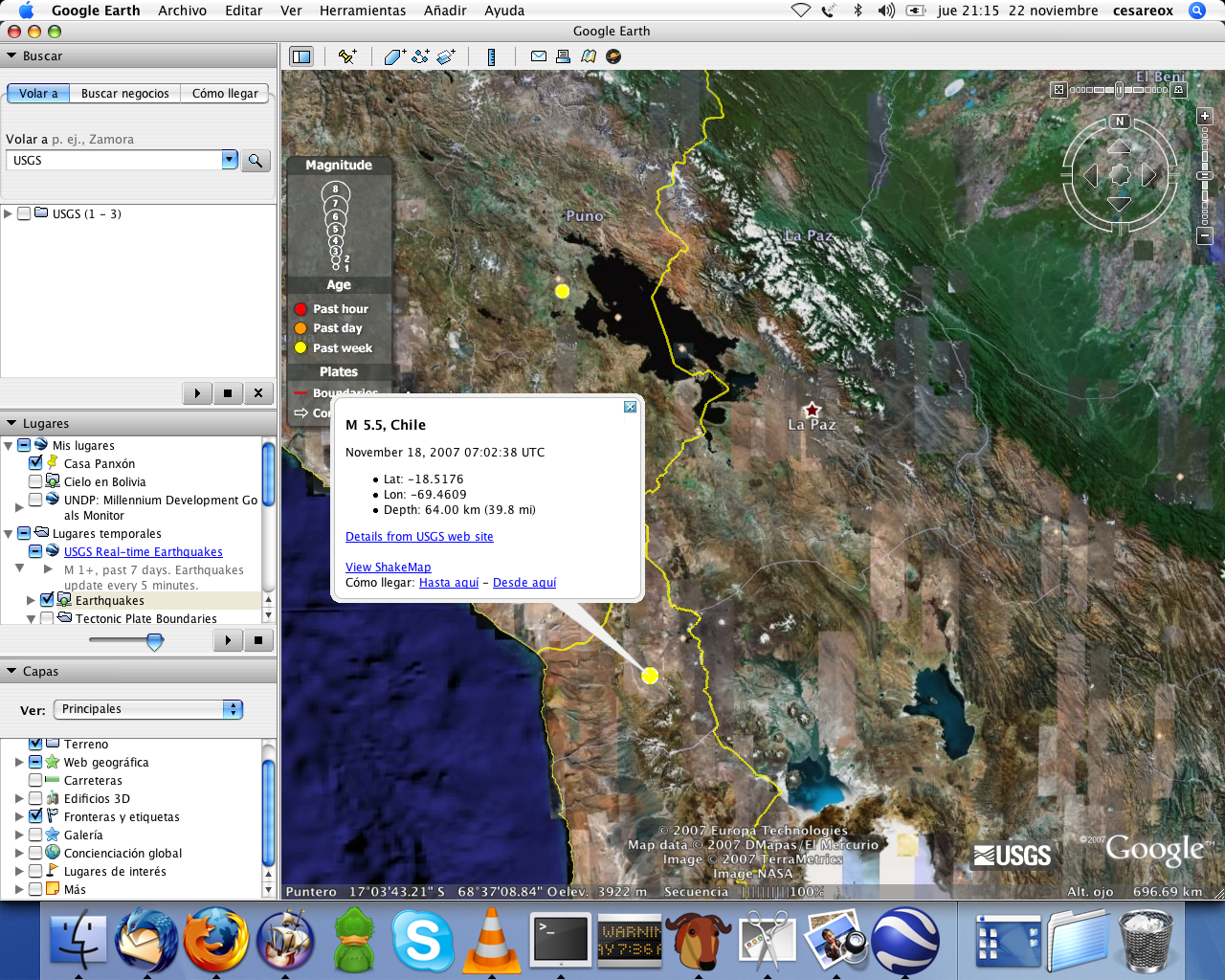Click the Hasta aquí directions link

[449, 583]
